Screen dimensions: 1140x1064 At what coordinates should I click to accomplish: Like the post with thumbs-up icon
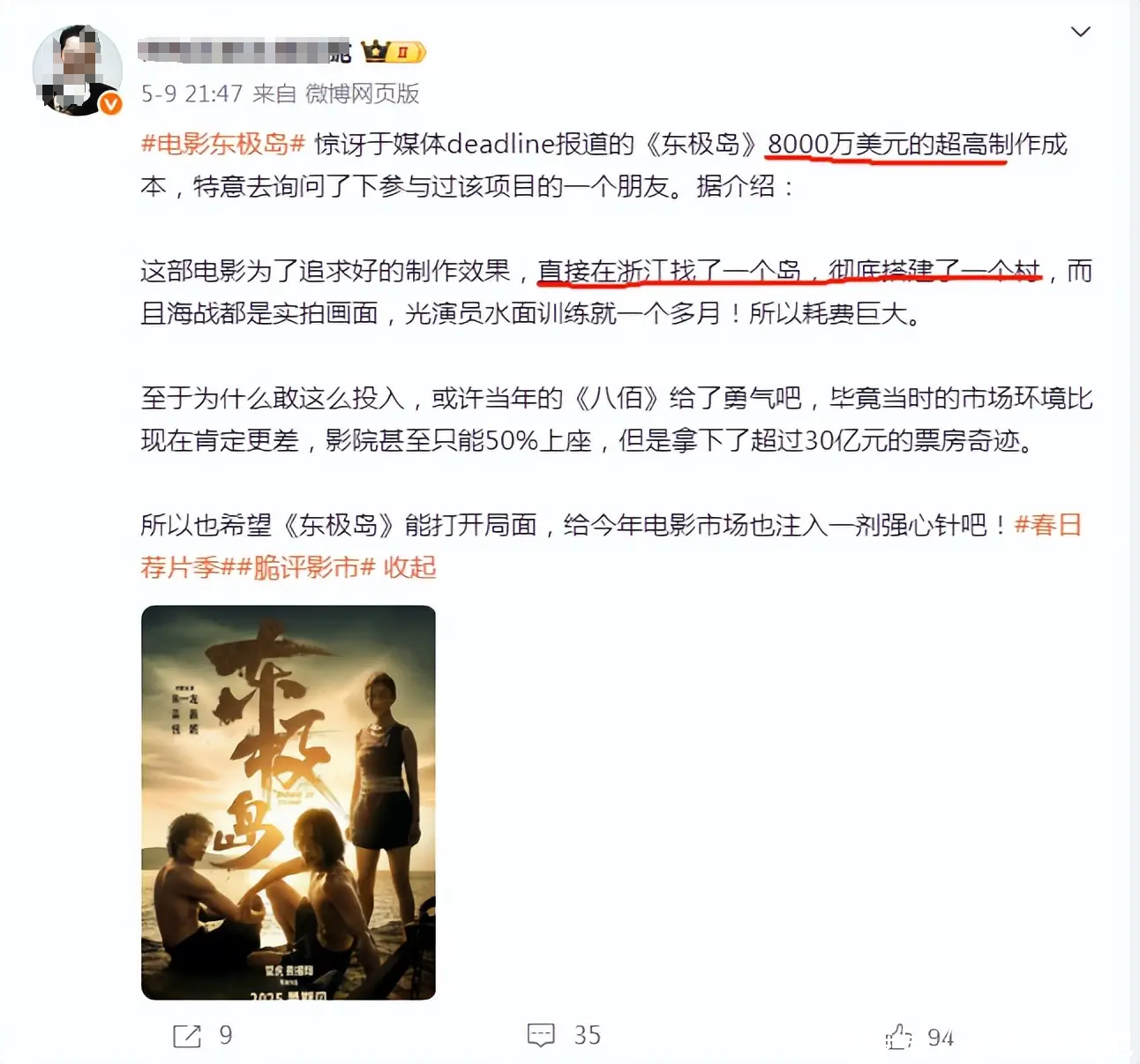[x=899, y=1037]
